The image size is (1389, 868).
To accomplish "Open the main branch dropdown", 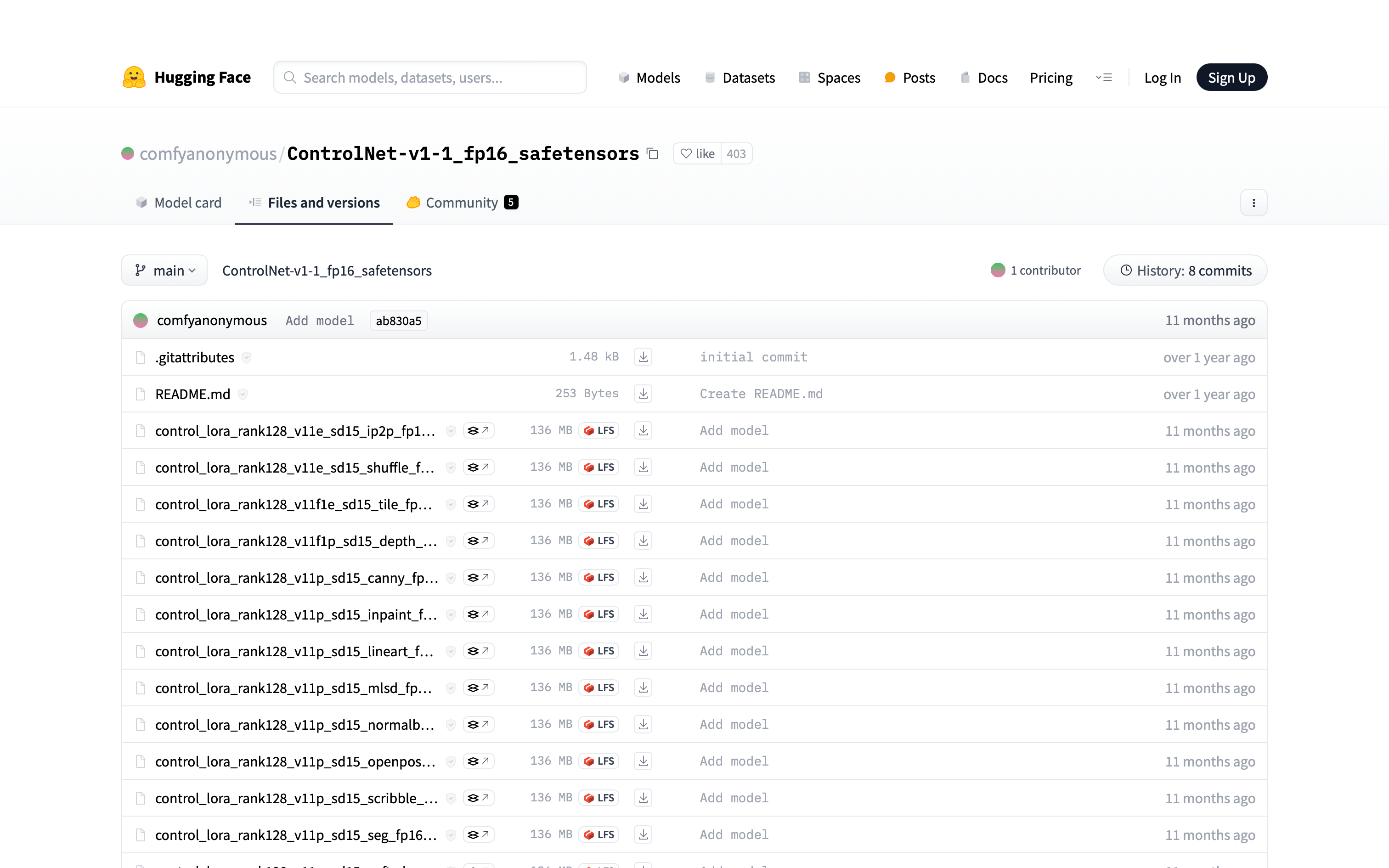I will 164,271.
